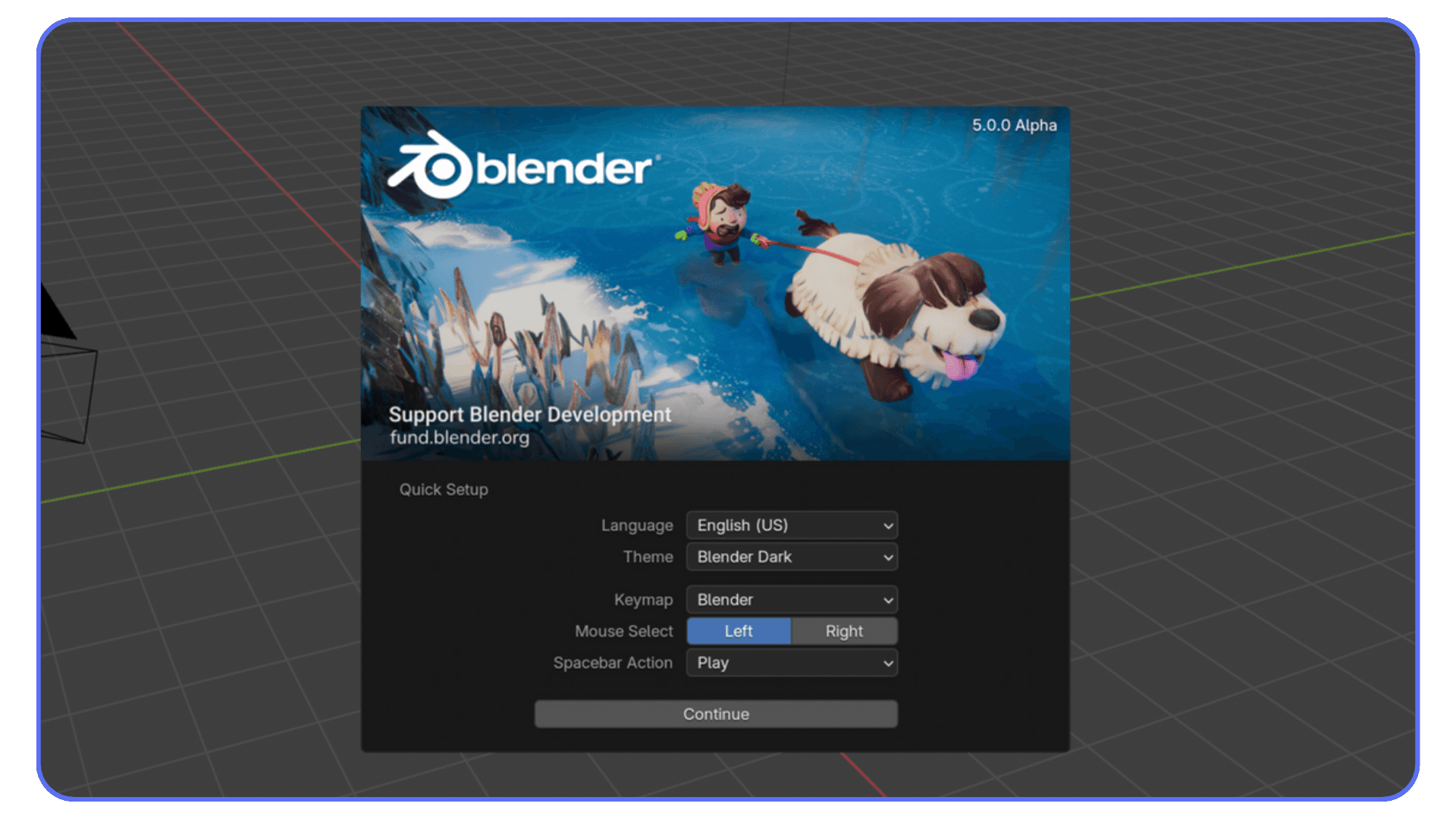Click the Support Blender Development text
Viewport: 1456px width, 819px height.
point(530,414)
